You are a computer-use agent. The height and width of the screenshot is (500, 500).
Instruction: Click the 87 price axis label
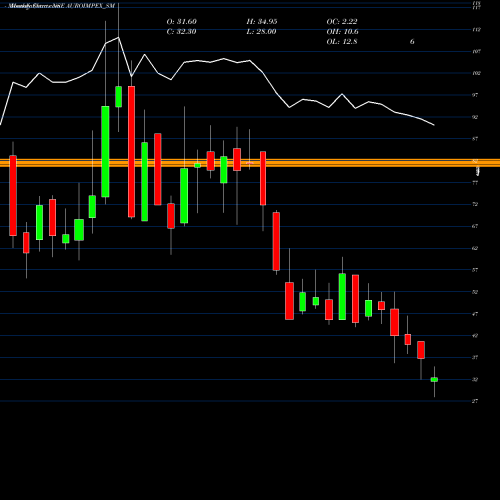point(475,139)
